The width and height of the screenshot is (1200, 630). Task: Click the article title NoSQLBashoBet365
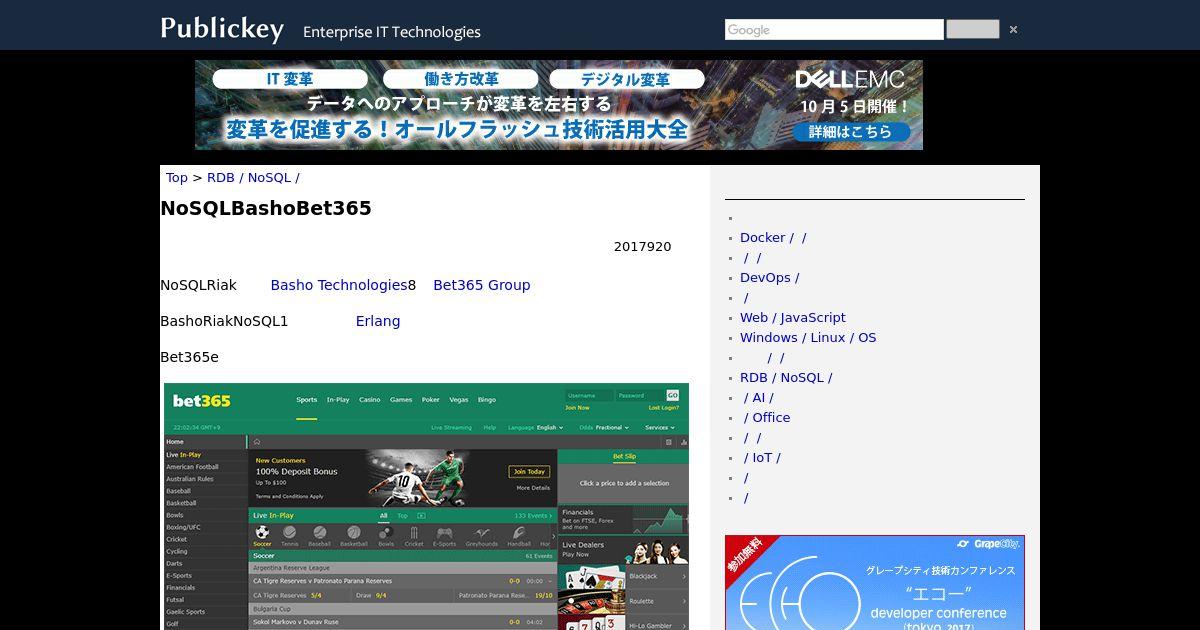[x=266, y=208]
